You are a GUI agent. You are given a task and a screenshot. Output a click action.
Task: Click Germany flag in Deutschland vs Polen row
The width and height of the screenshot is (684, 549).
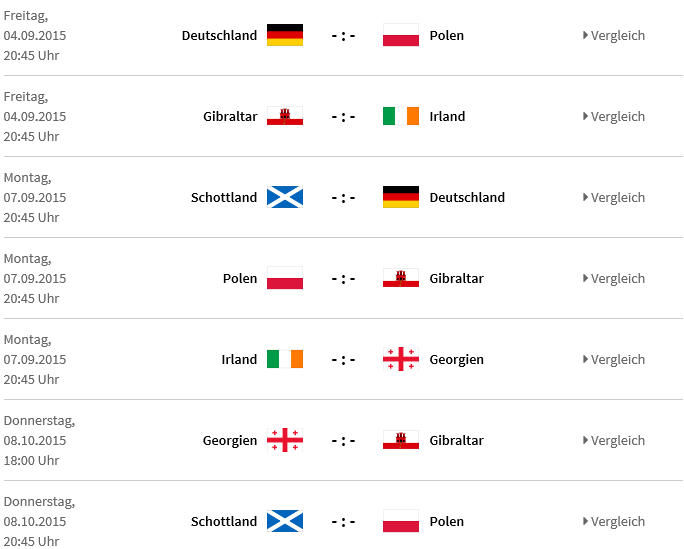(285, 35)
